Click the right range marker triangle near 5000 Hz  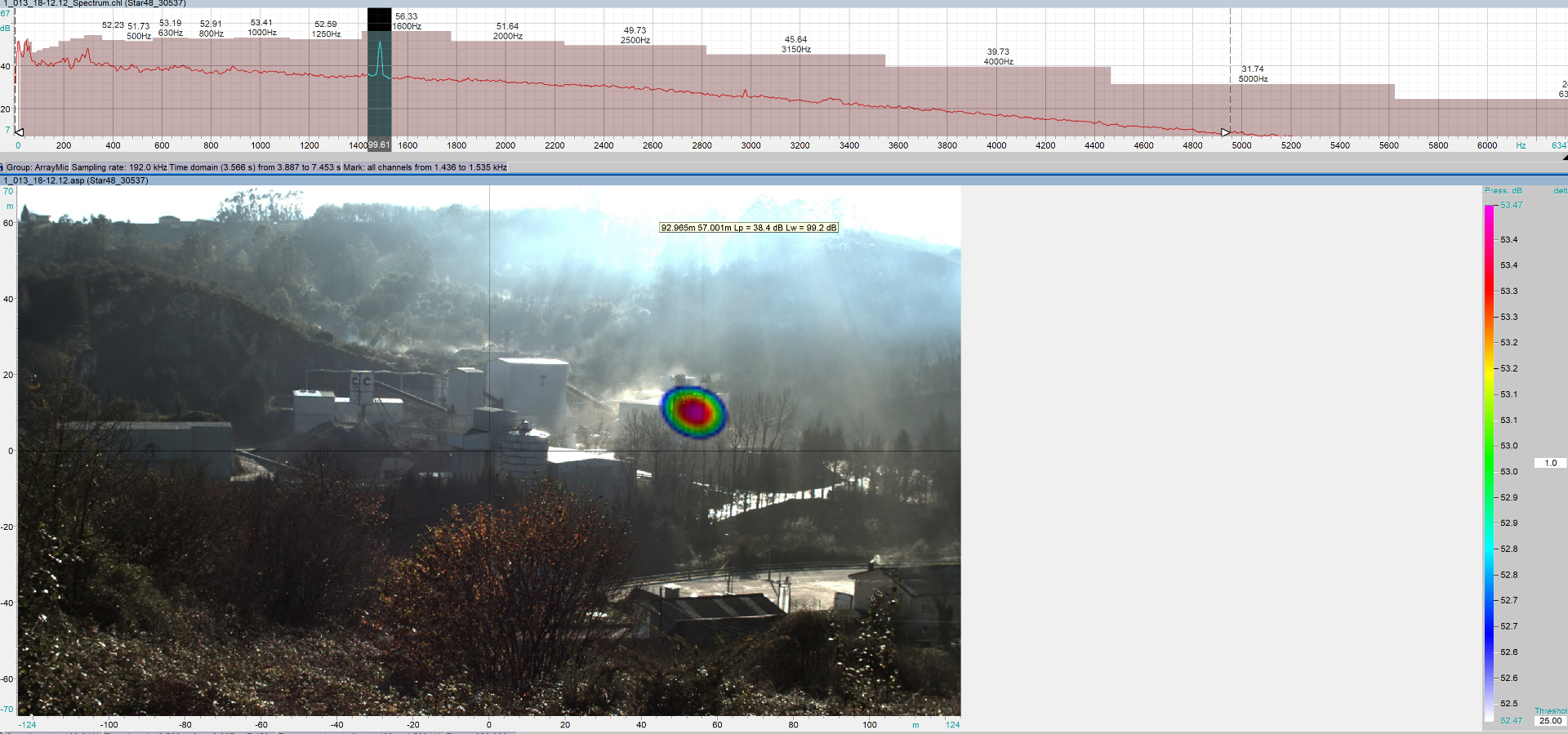(x=1225, y=132)
